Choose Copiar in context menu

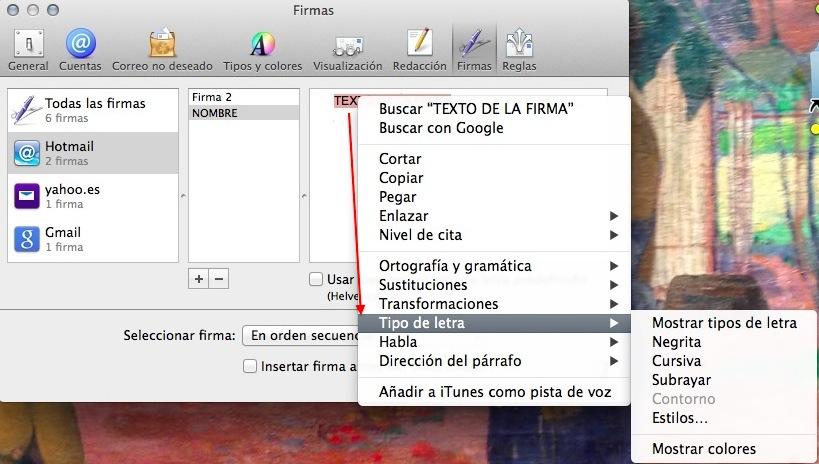pyautogui.click(x=401, y=178)
